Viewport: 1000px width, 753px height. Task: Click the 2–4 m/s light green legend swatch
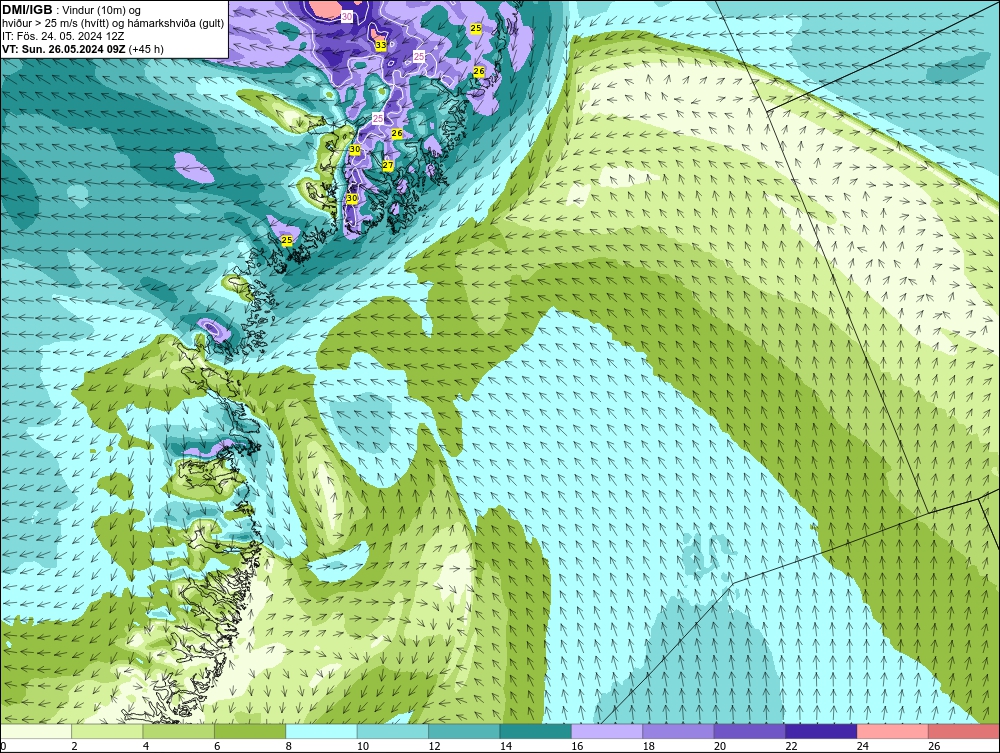pos(107,731)
